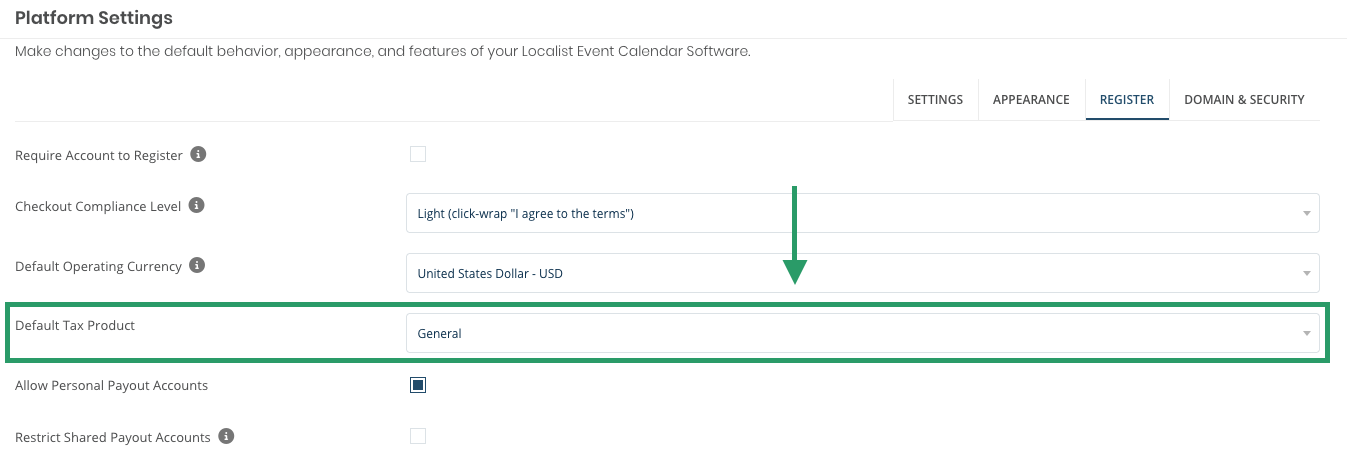The image size is (1347, 472).
Task: Uncheck Allow Personal Payout Accounts
Action: pyautogui.click(x=418, y=385)
